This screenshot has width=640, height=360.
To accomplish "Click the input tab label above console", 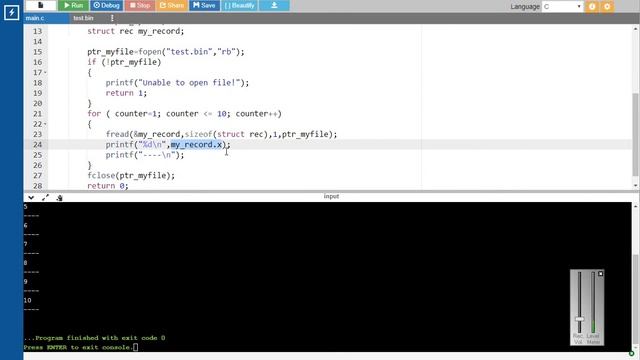I will tap(331, 196).
